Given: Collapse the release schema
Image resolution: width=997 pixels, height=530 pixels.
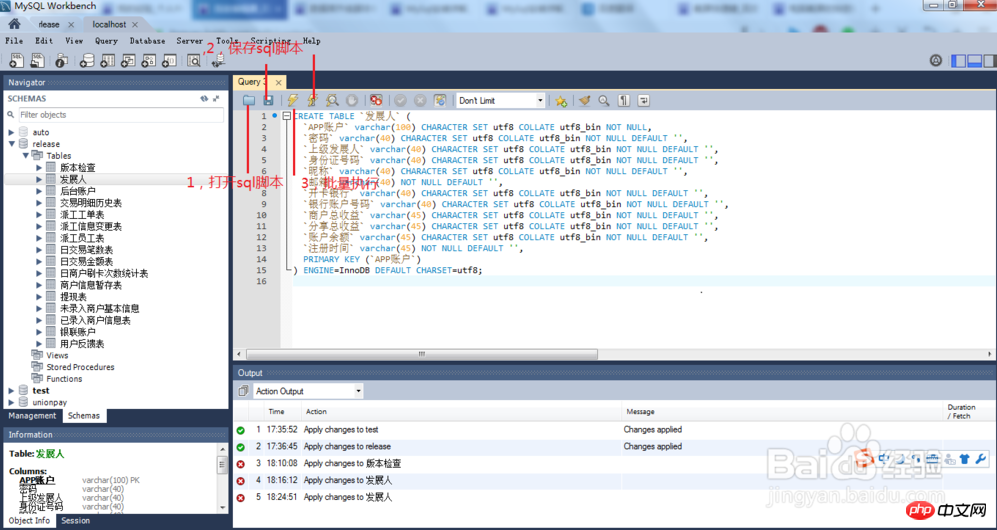Looking at the screenshot, I should tap(11, 144).
